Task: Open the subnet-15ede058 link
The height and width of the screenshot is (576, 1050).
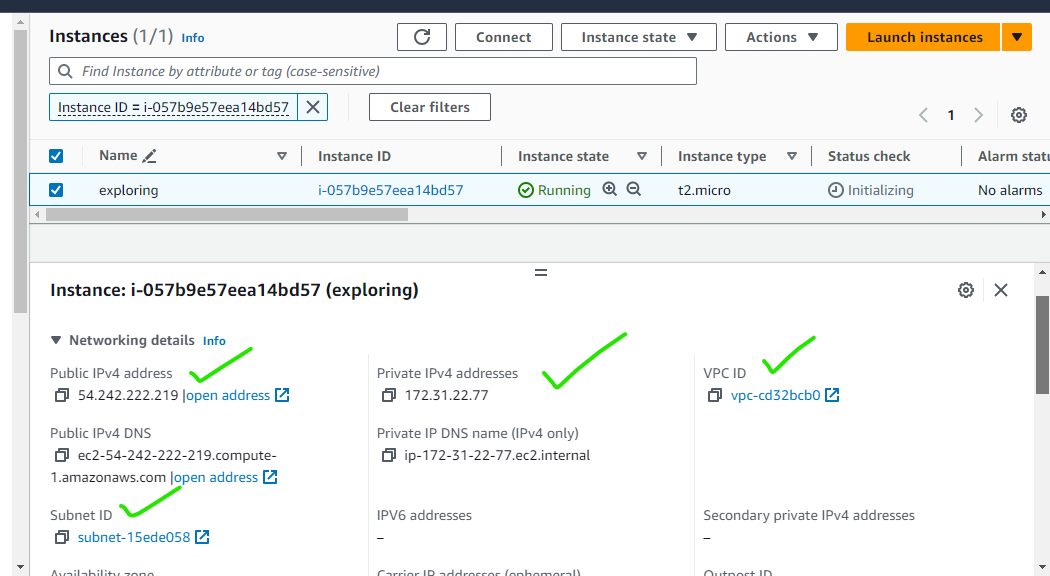Action: point(134,537)
